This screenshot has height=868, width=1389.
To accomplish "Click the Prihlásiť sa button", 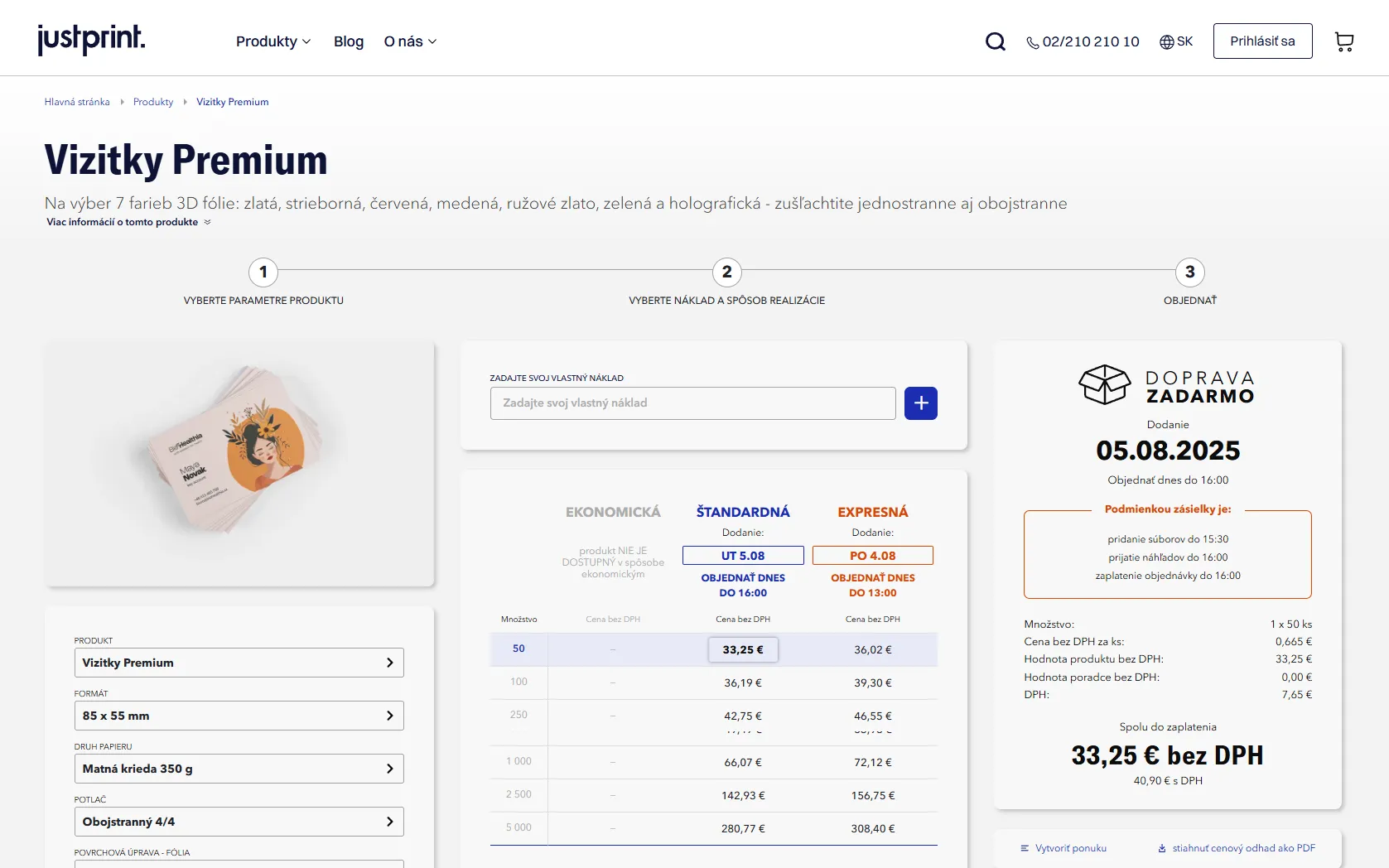I will [1262, 41].
